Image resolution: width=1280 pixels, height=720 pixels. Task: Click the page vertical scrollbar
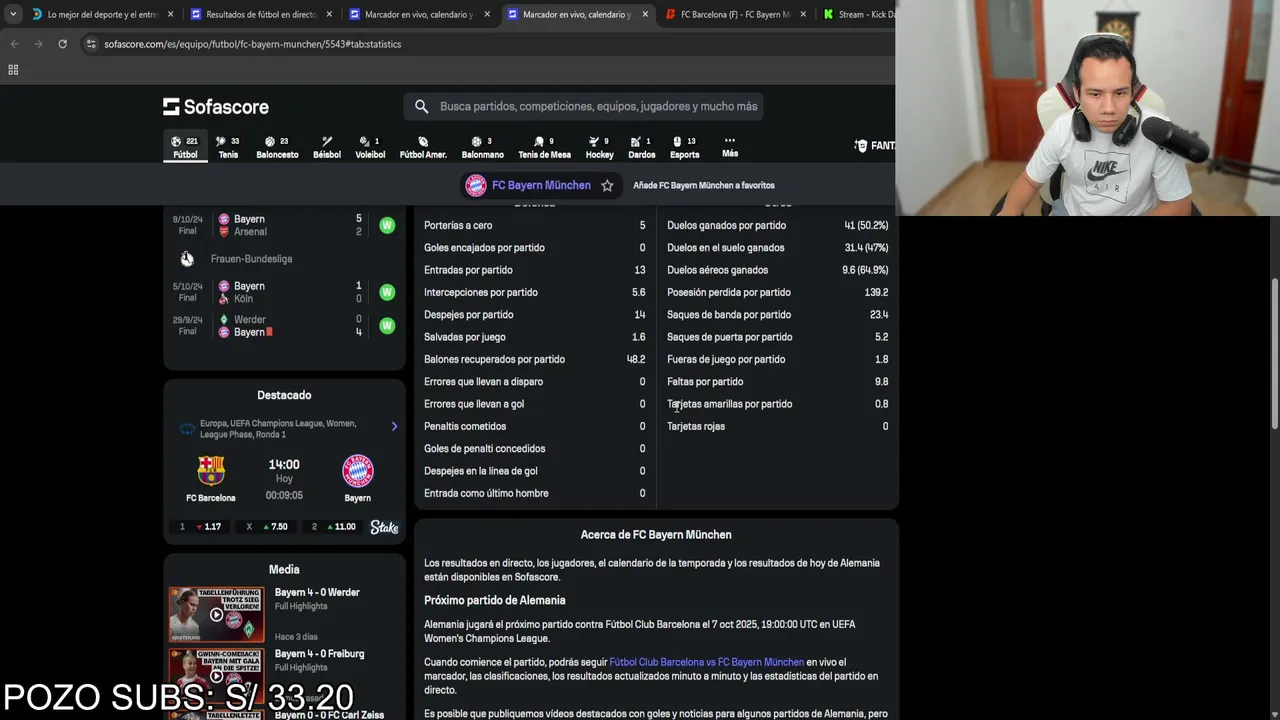pos(1275,353)
